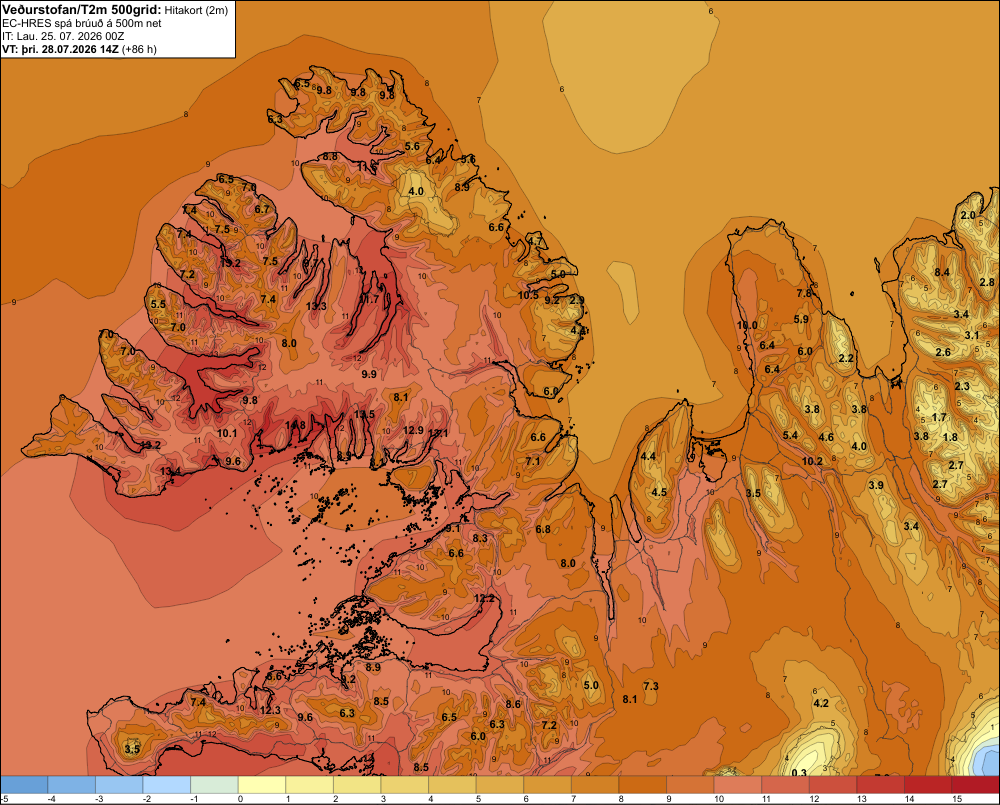Viewport: 1000px width, 805px height.
Task: Click the '-2' label on the legend scale
Action: [x=147, y=799]
